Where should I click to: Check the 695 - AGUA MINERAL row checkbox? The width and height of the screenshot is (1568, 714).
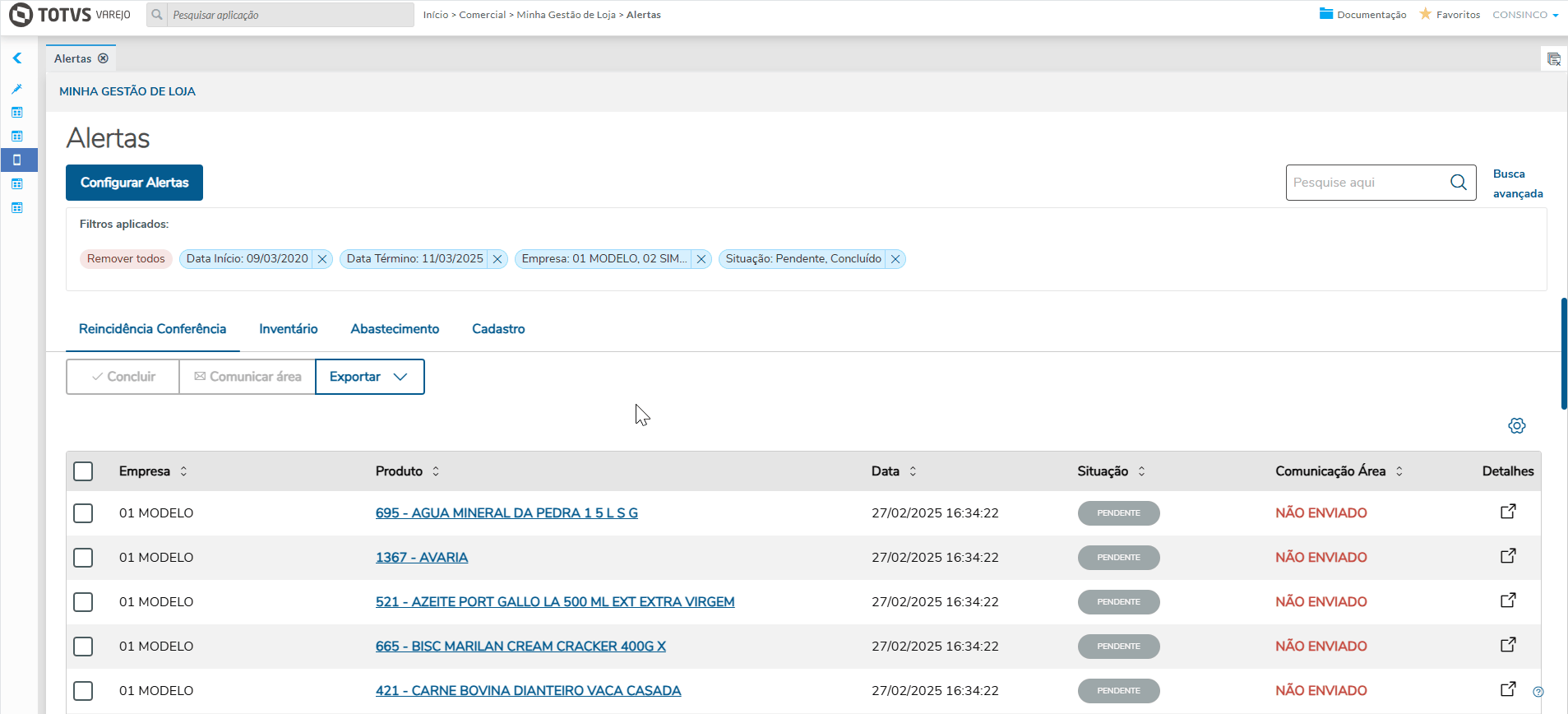(x=83, y=513)
